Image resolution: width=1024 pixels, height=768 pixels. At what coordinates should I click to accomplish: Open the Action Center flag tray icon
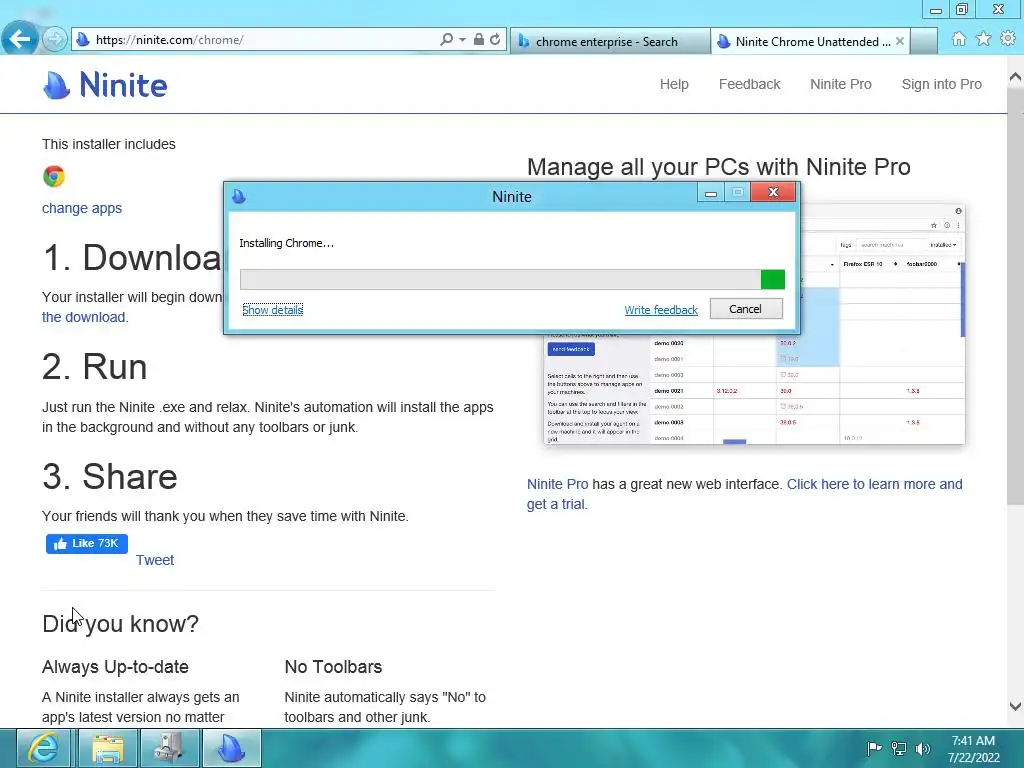[874, 748]
